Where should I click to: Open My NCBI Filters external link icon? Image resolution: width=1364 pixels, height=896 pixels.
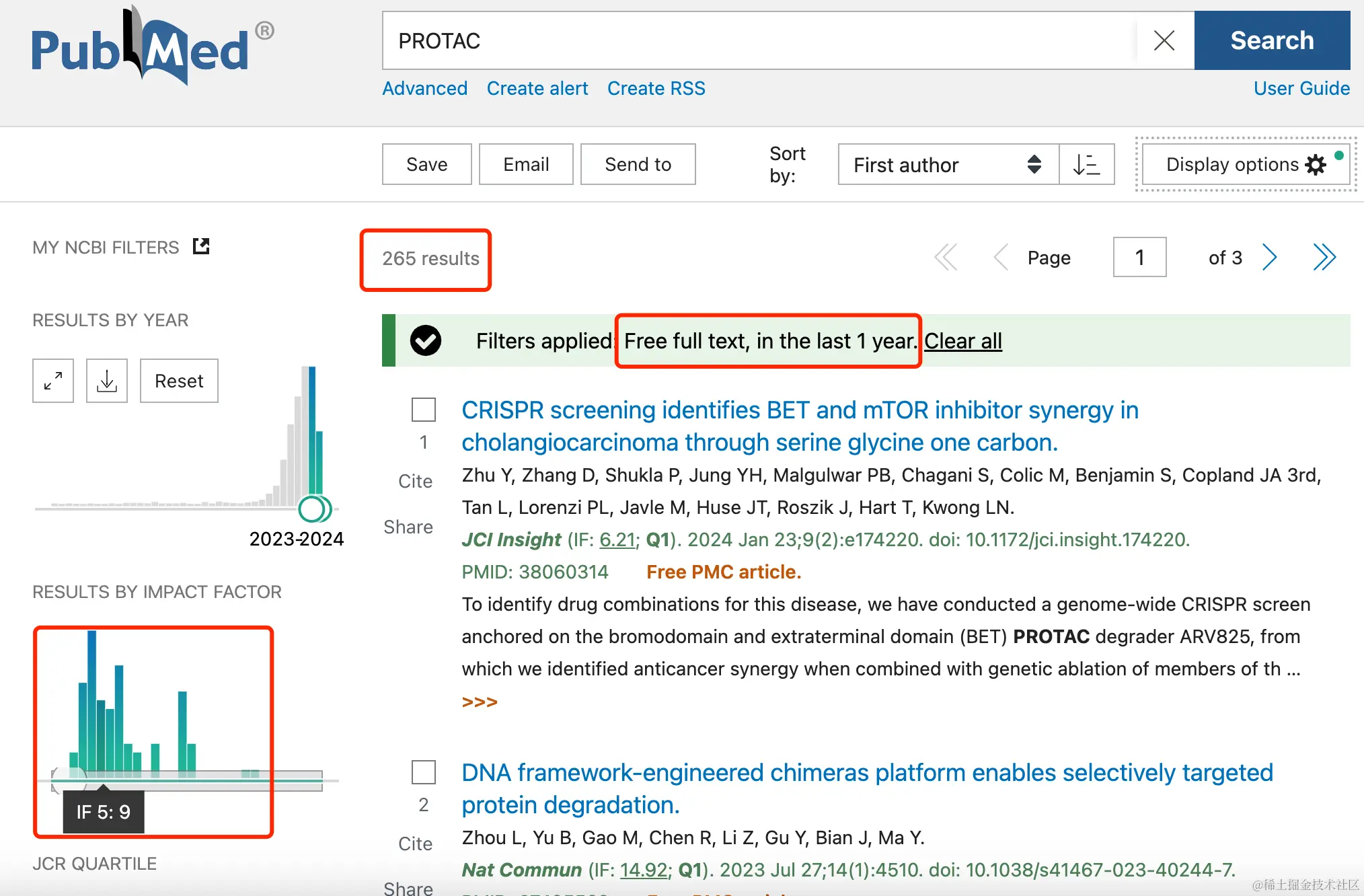(201, 246)
